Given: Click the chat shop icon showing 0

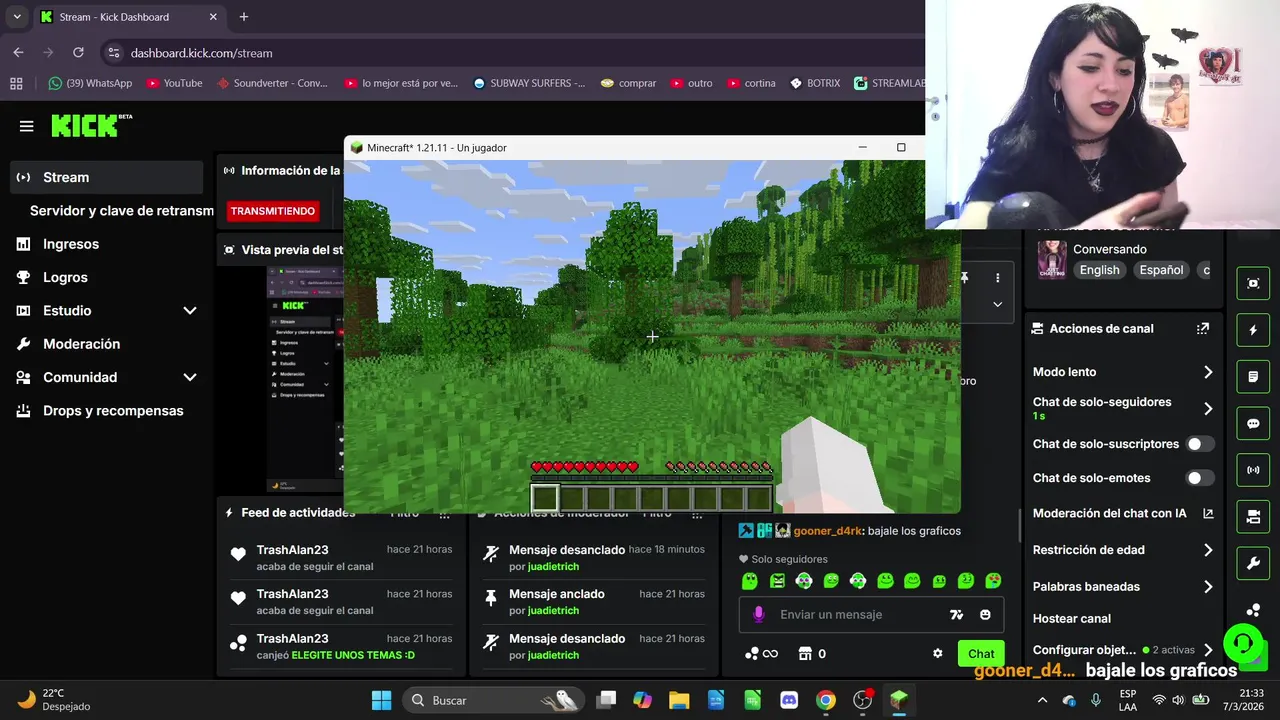Looking at the screenshot, I should pyautogui.click(x=812, y=654).
